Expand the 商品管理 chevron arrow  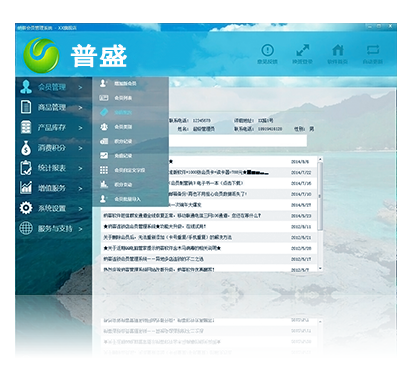click(x=80, y=108)
